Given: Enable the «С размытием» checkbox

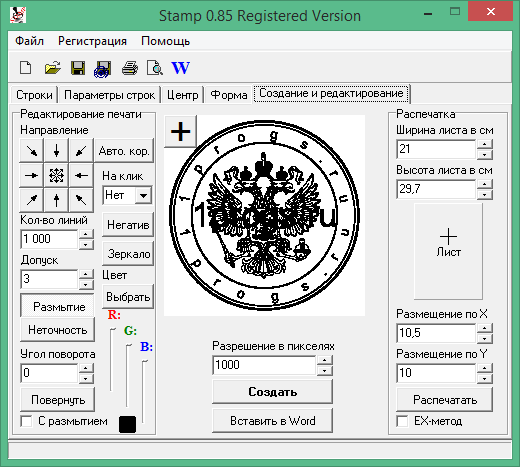Looking at the screenshot, I should tap(26, 421).
